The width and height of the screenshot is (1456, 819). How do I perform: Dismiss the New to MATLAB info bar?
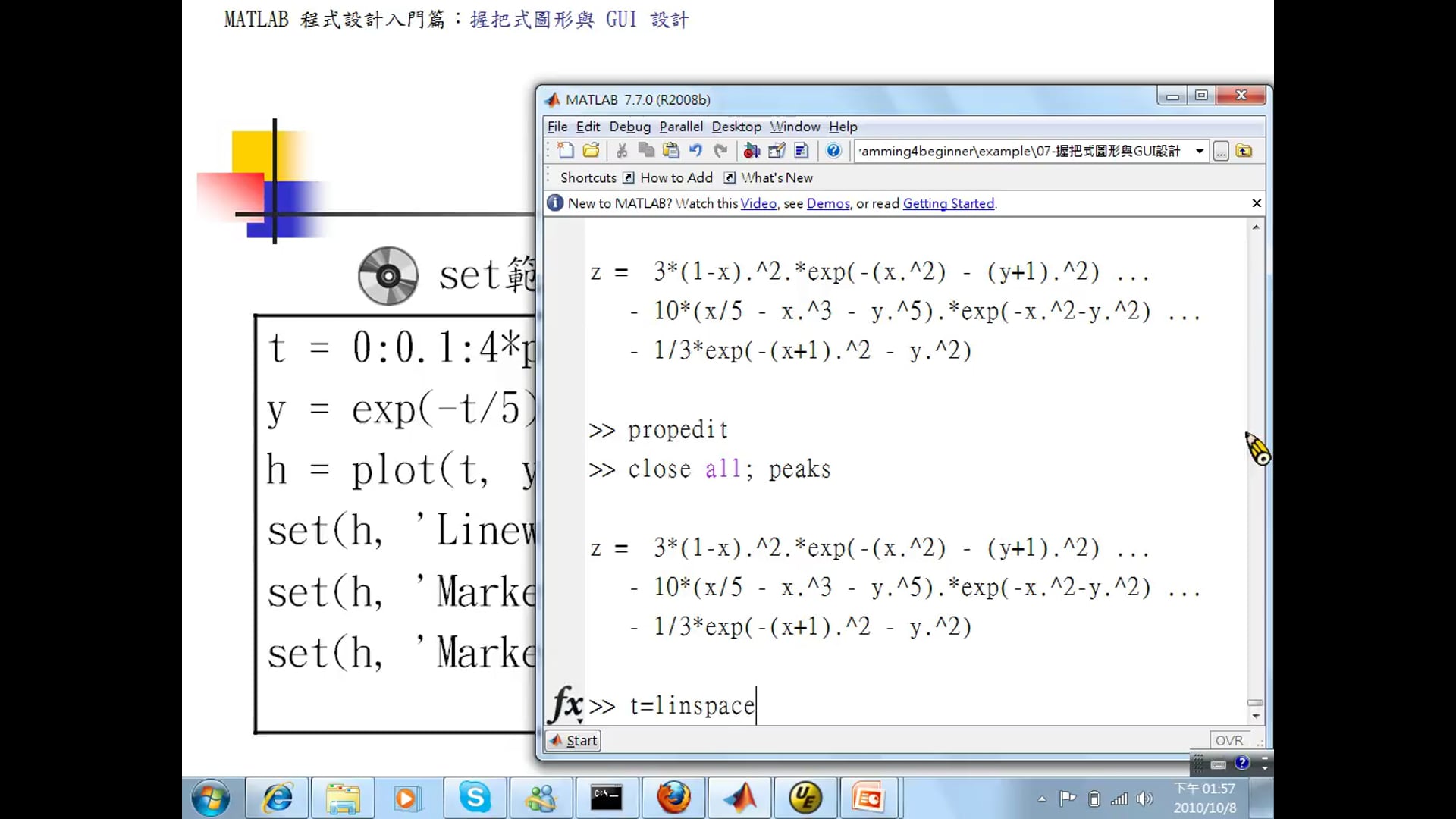click(1257, 203)
